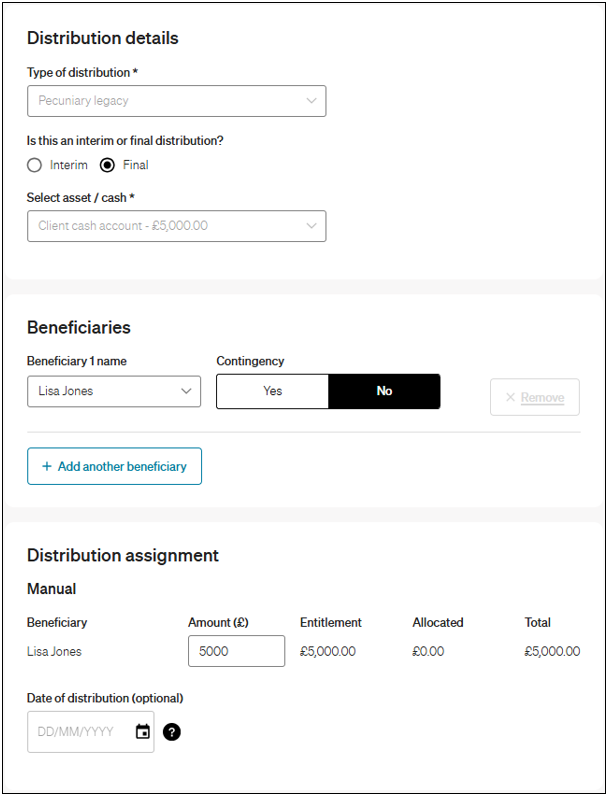Click the chevron arrow in Type of distribution
This screenshot has height=795, width=607.
pyautogui.click(x=311, y=101)
